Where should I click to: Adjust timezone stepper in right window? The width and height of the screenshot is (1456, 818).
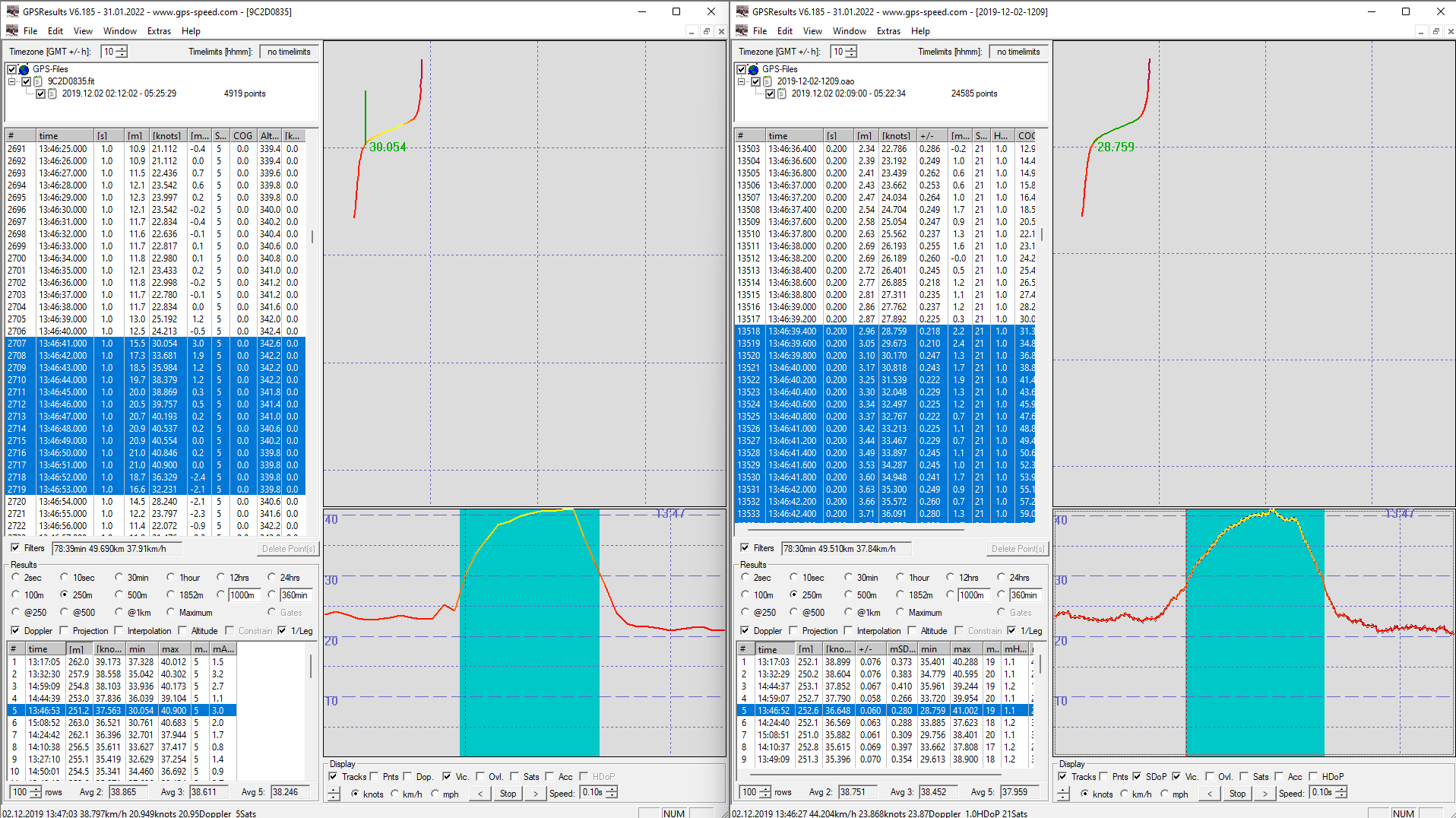tap(851, 52)
